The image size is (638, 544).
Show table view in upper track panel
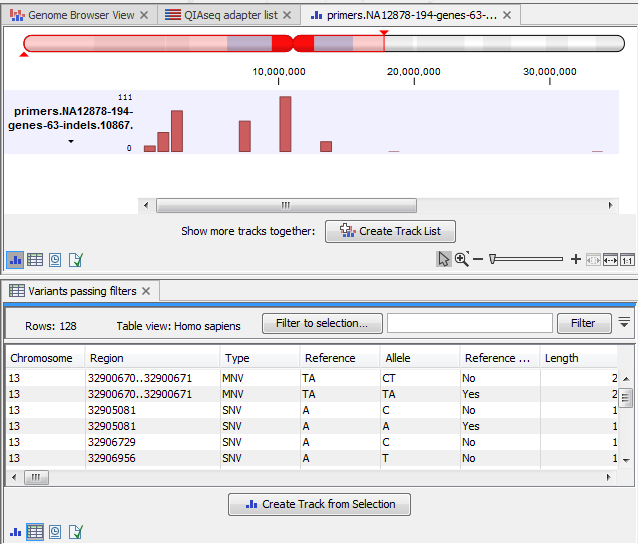tap(35, 260)
